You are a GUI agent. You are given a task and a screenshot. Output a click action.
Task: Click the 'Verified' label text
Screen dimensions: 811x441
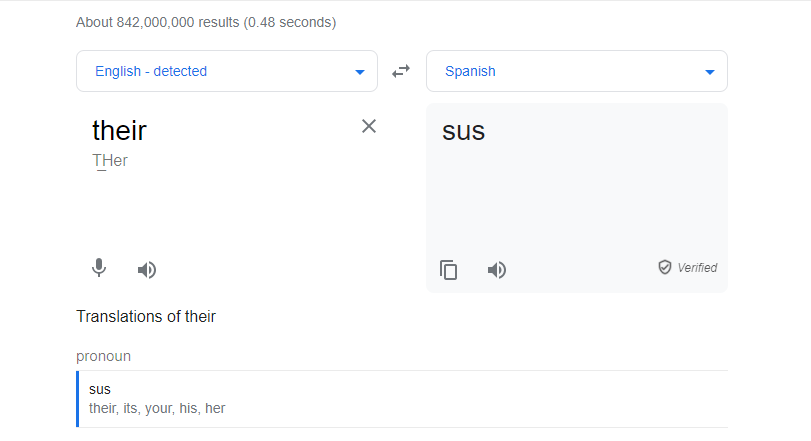[697, 268]
